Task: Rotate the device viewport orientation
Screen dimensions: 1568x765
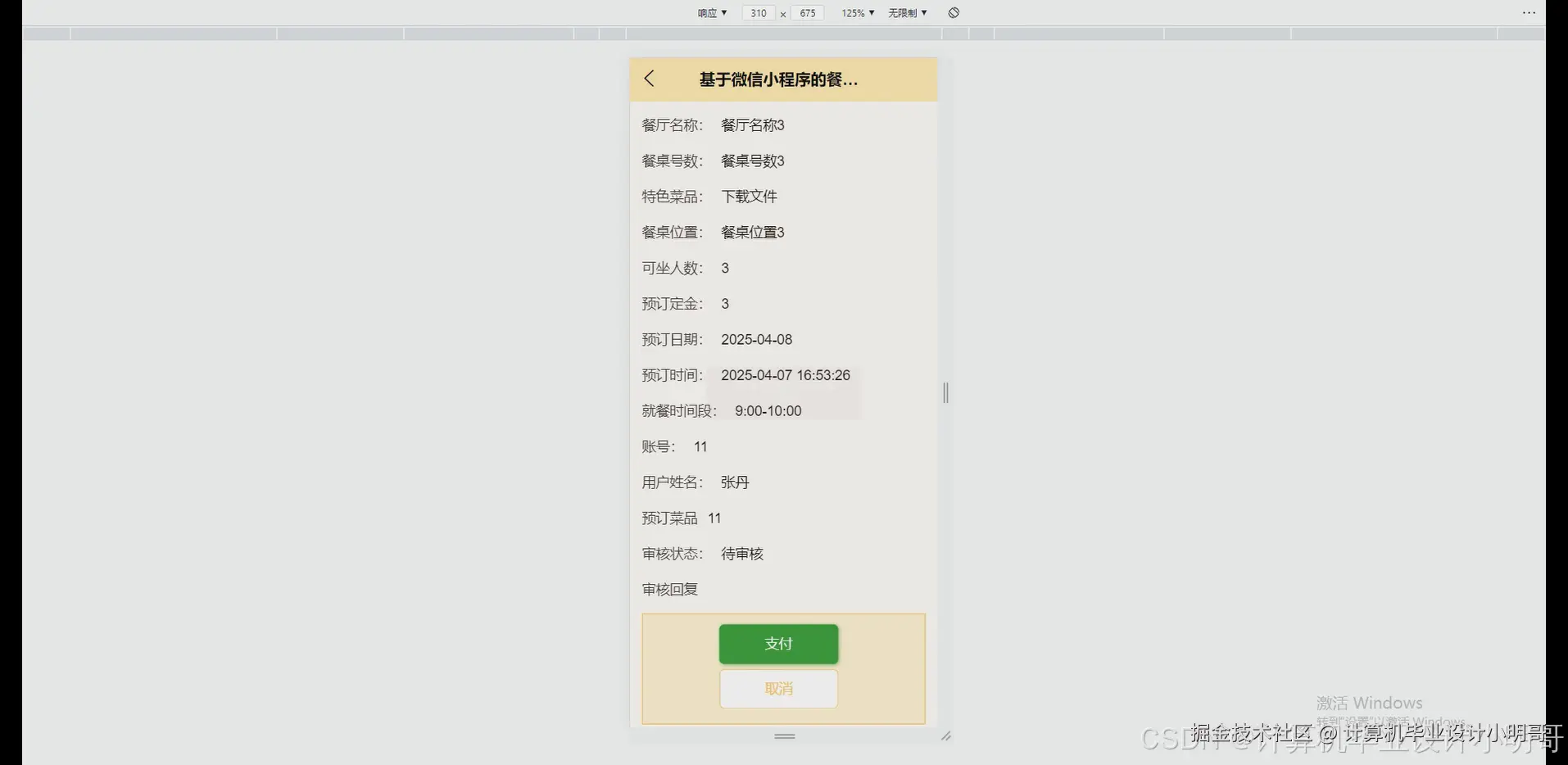Action: (953, 12)
